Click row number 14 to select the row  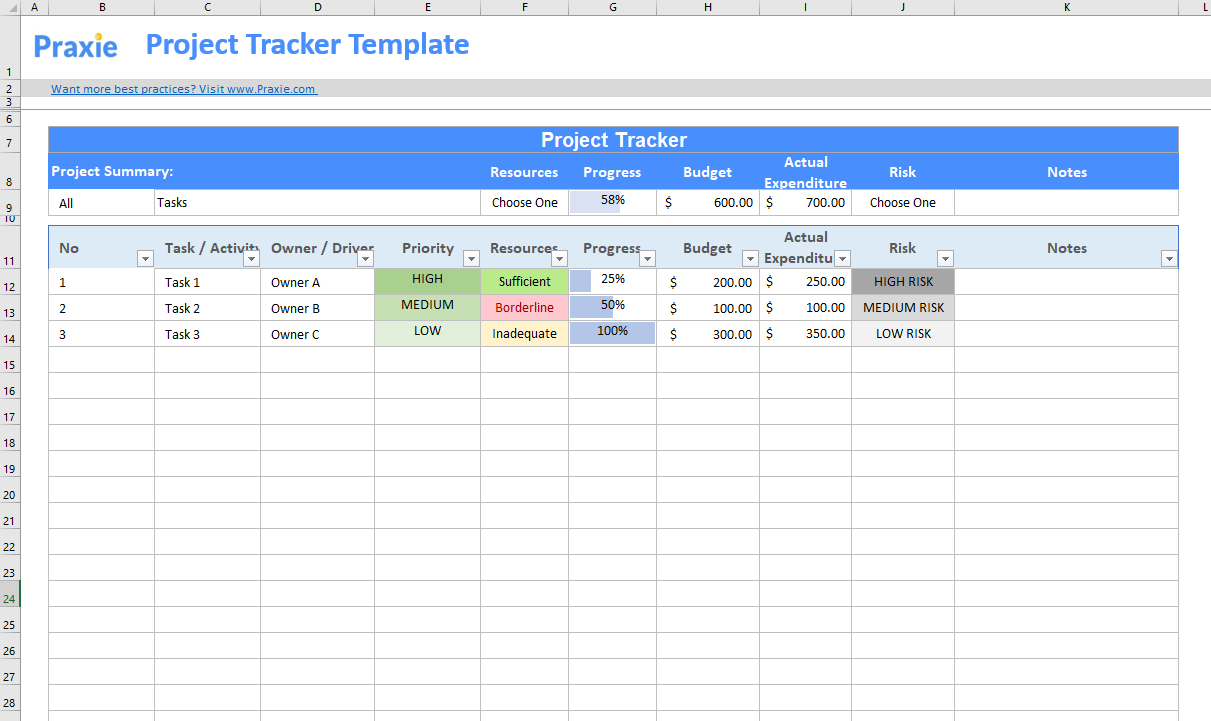[11, 340]
